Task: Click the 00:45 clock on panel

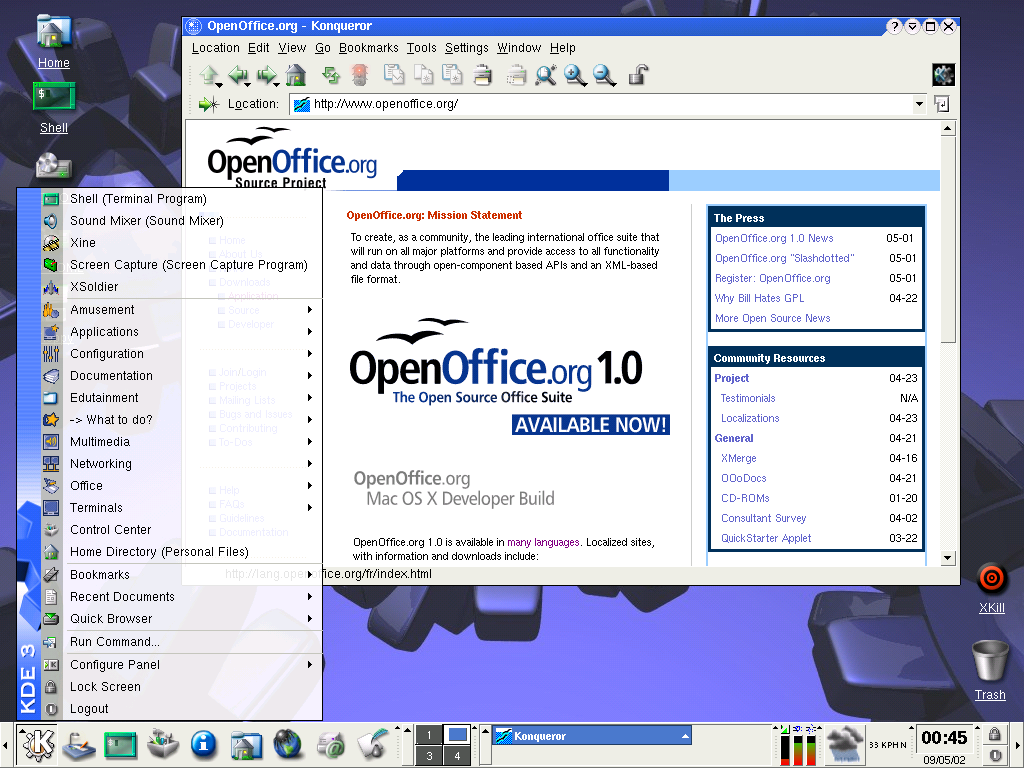Action: click(x=944, y=738)
